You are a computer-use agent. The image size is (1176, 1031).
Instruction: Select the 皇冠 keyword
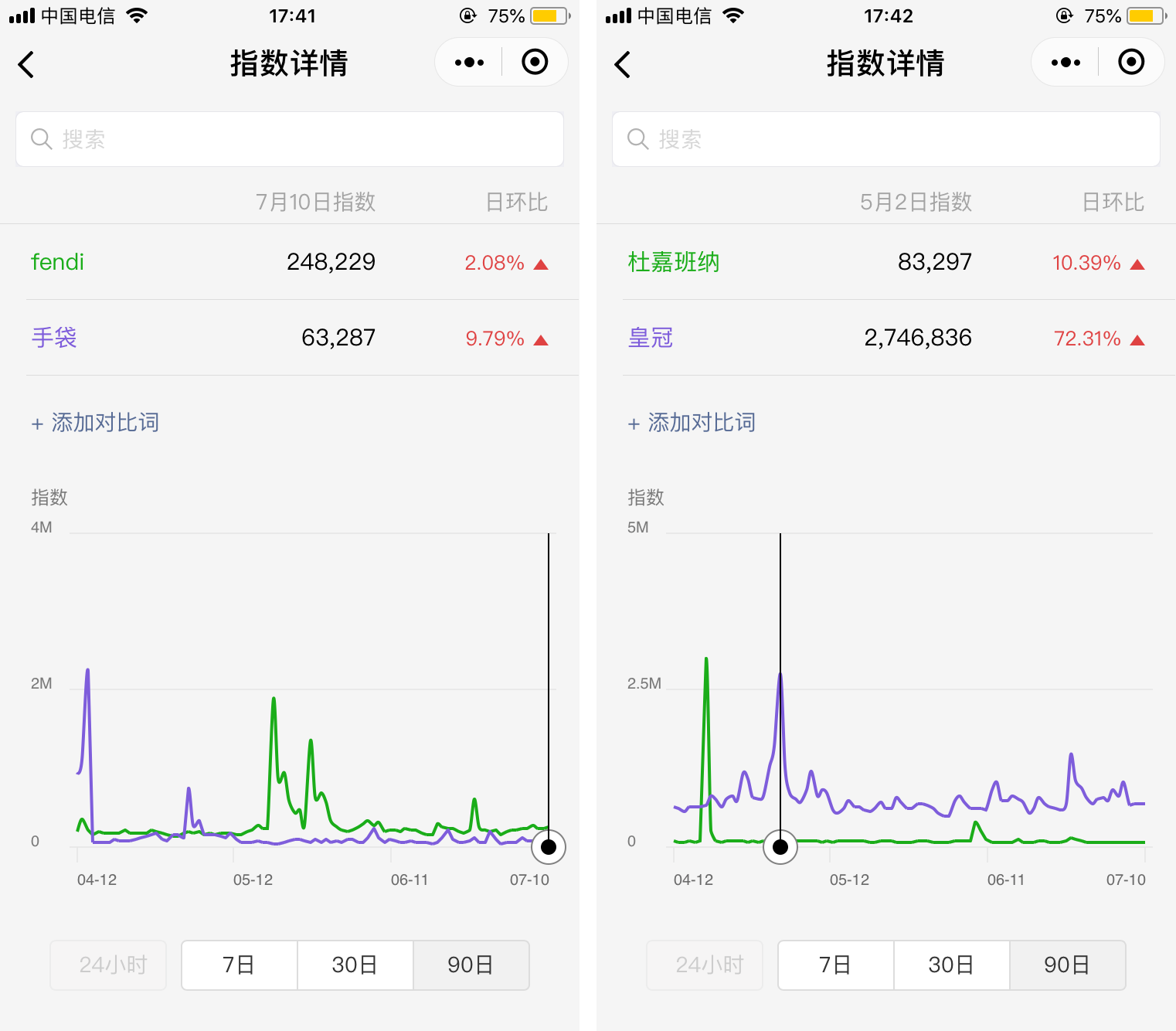(x=651, y=338)
